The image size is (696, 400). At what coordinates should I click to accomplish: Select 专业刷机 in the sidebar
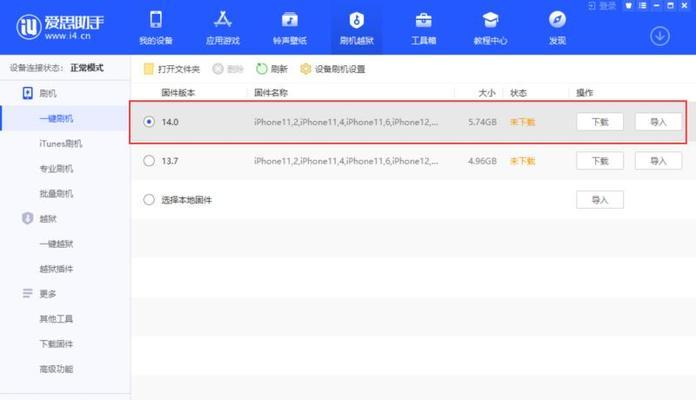(56, 169)
